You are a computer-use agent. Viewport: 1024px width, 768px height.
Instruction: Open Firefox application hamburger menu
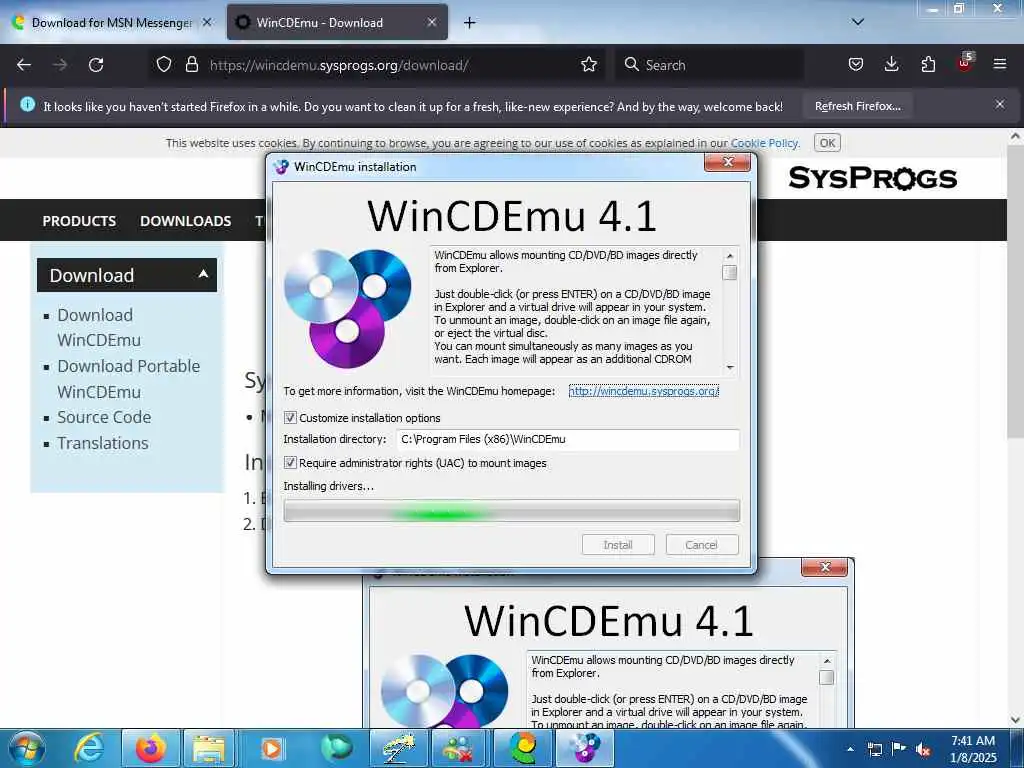click(1000, 65)
